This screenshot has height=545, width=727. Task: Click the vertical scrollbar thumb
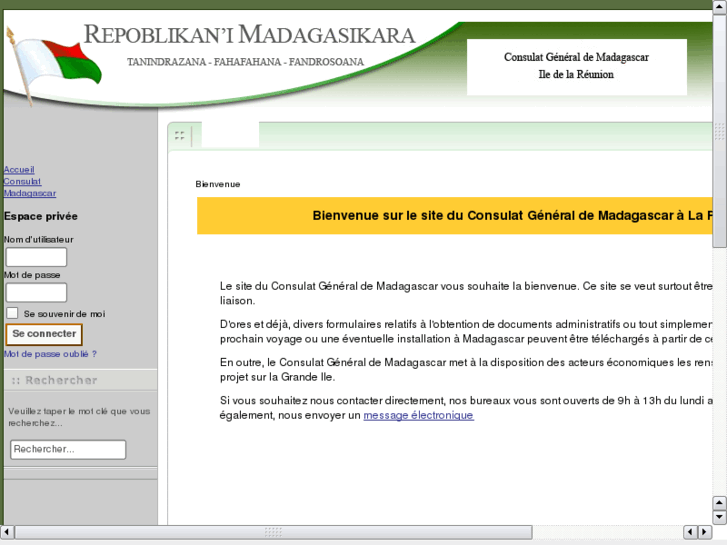tap(719, 131)
